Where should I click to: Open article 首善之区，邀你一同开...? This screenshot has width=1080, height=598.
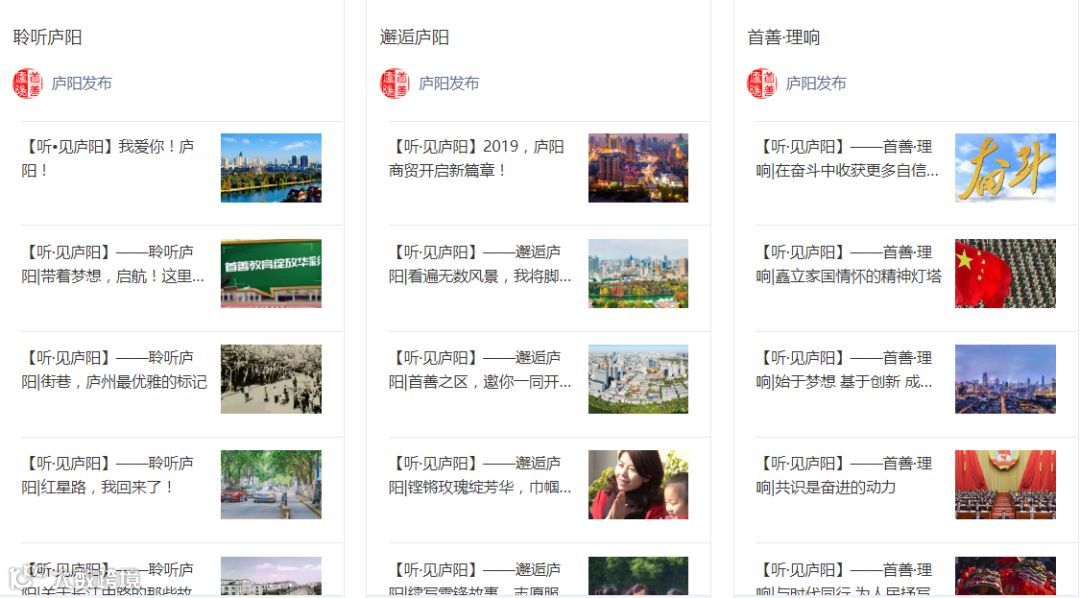(480, 370)
